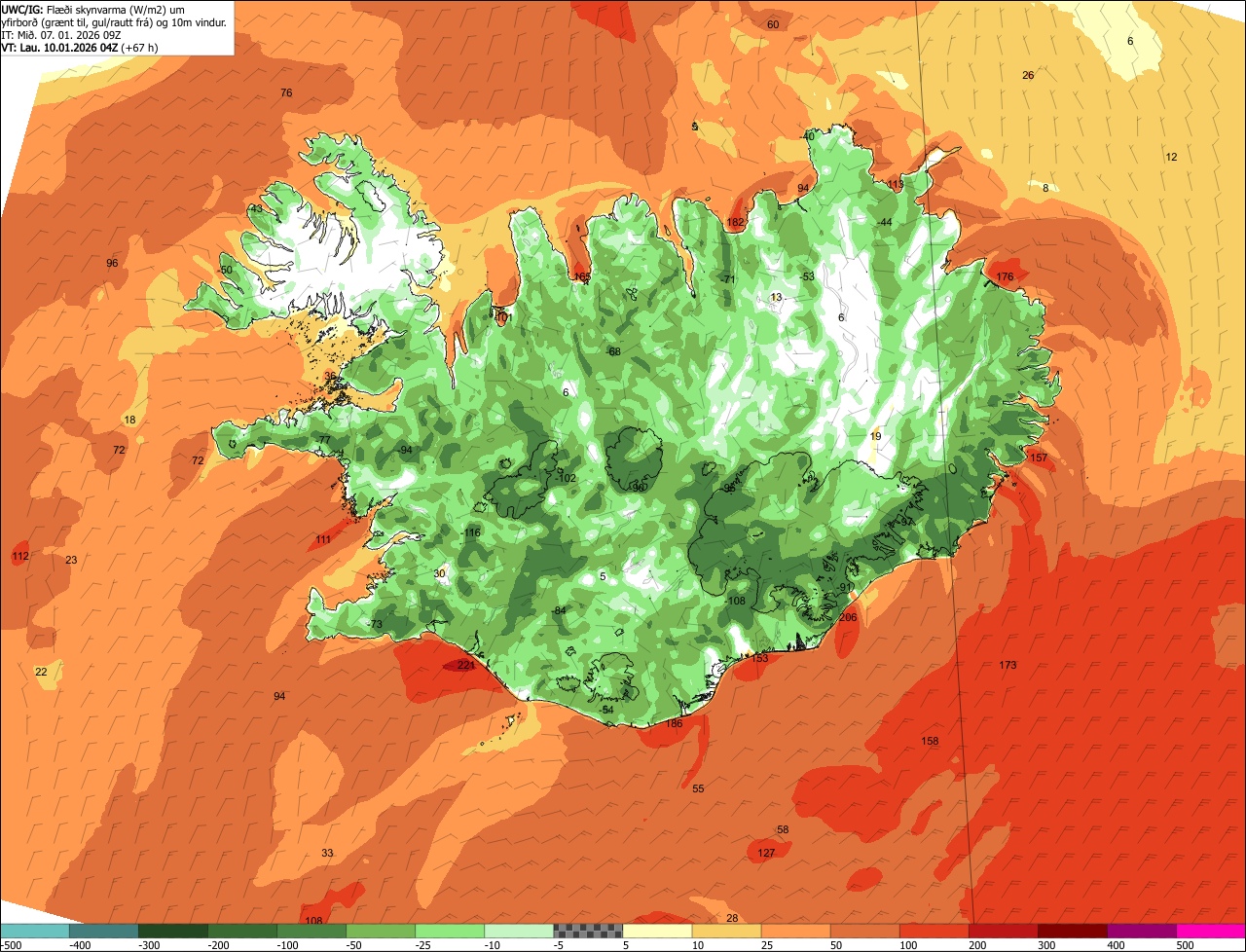The image size is (1246, 952).
Task: Click the value 19 in east Iceland
Action: click(875, 437)
